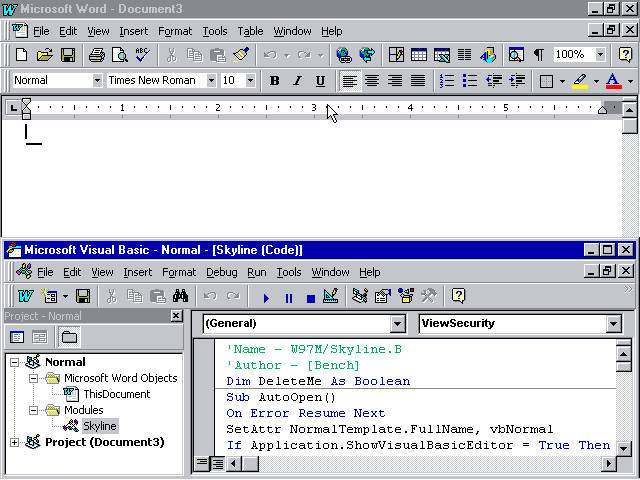Toggle Show/Hide paragraph marks
This screenshot has width=640, height=480.
[x=539, y=55]
